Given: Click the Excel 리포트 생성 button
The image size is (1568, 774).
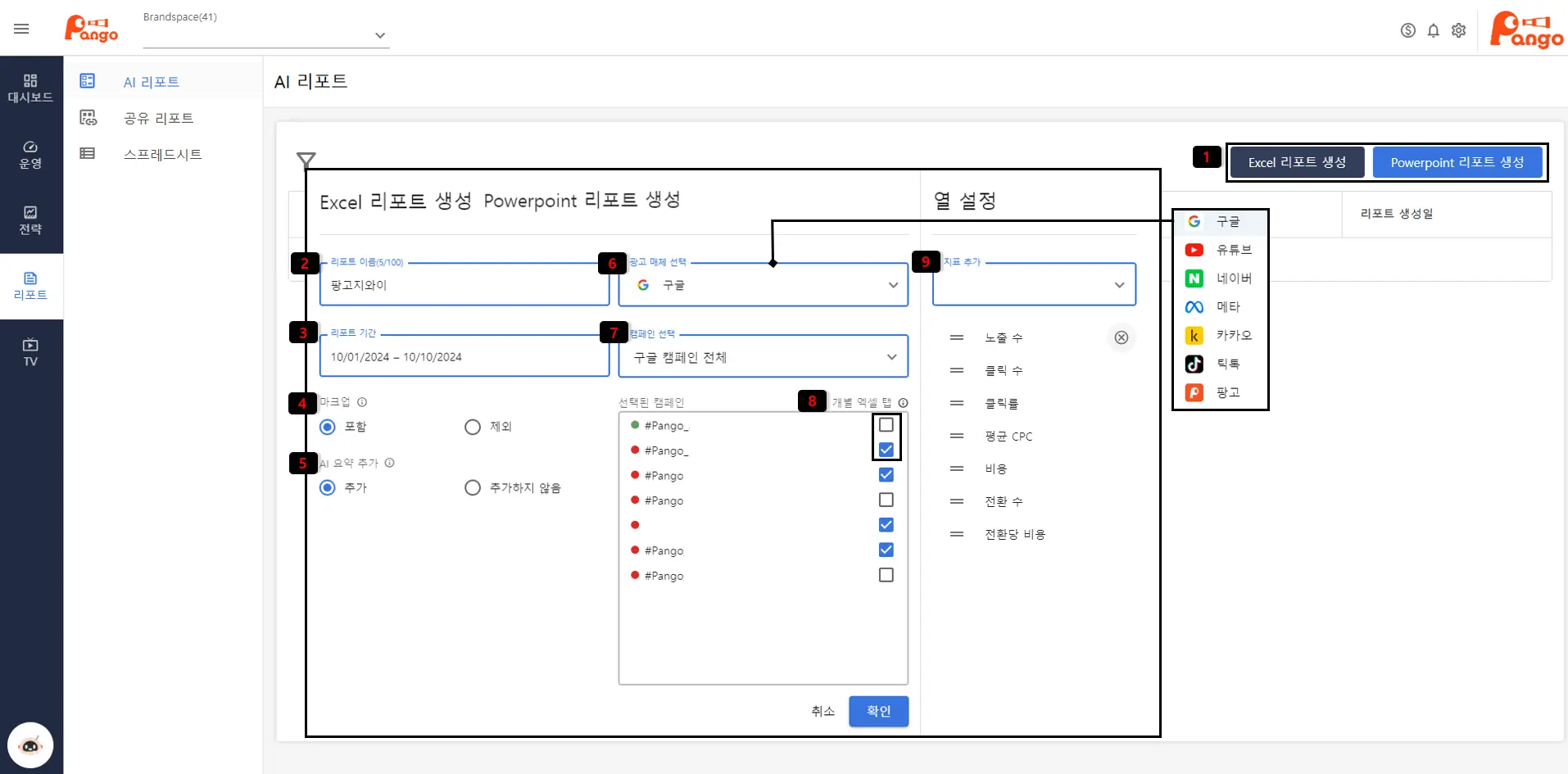Looking at the screenshot, I should click(1296, 162).
